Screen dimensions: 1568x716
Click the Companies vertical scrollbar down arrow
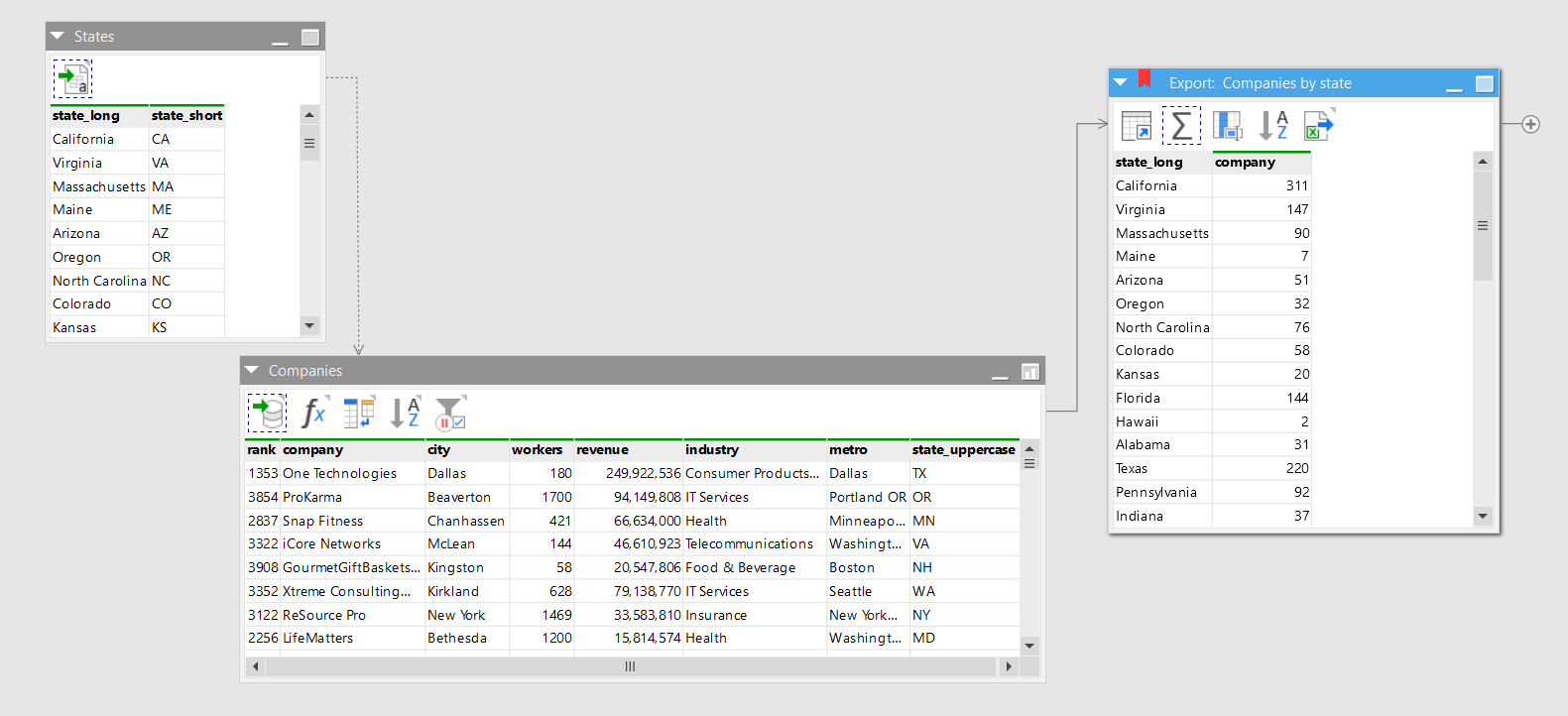pos(1029,646)
